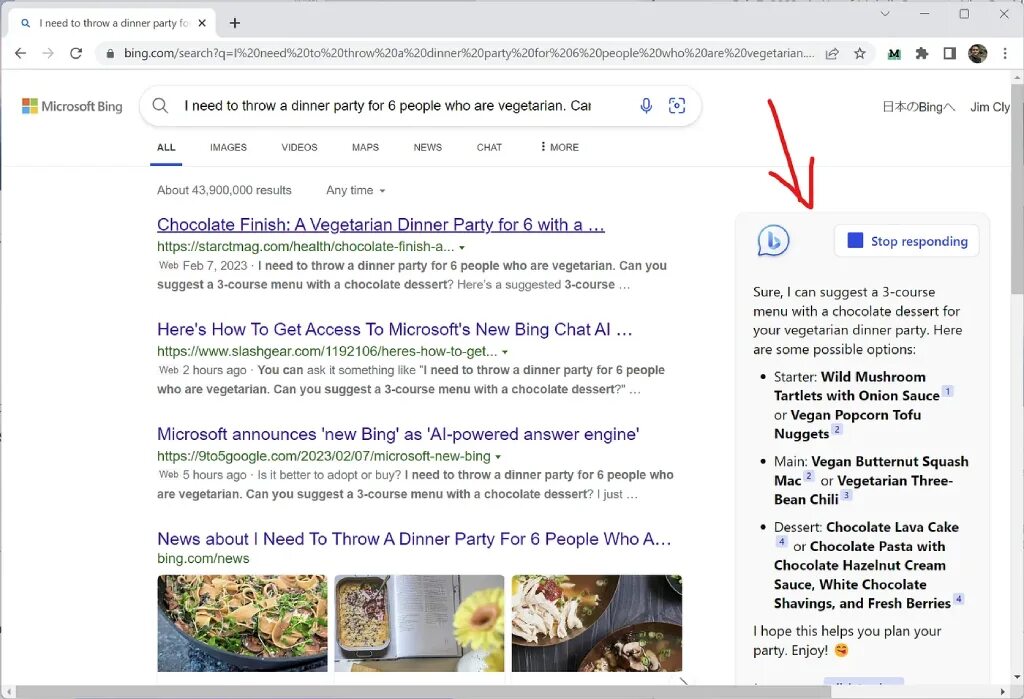
Task: Open visual search camera icon
Action: (x=677, y=105)
